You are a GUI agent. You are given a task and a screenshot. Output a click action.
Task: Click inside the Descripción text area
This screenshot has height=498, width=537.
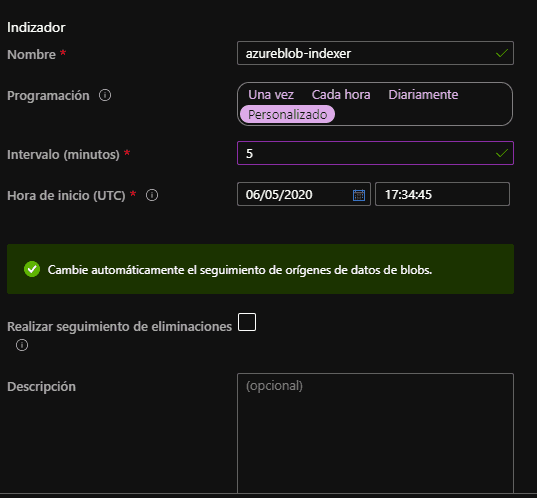point(375,433)
